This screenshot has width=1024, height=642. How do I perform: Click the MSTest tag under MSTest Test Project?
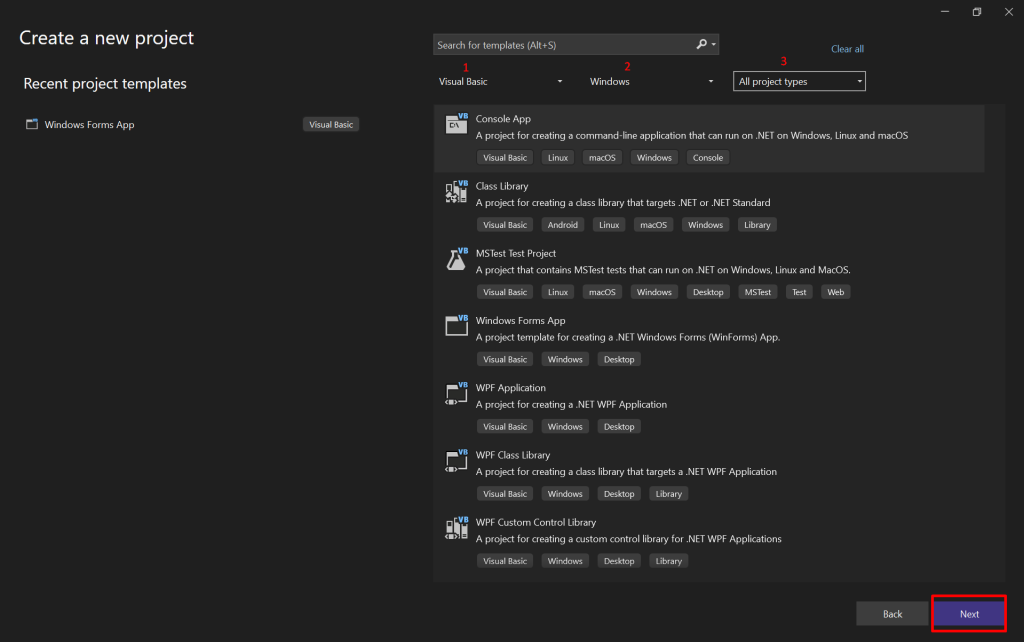(x=758, y=292)
